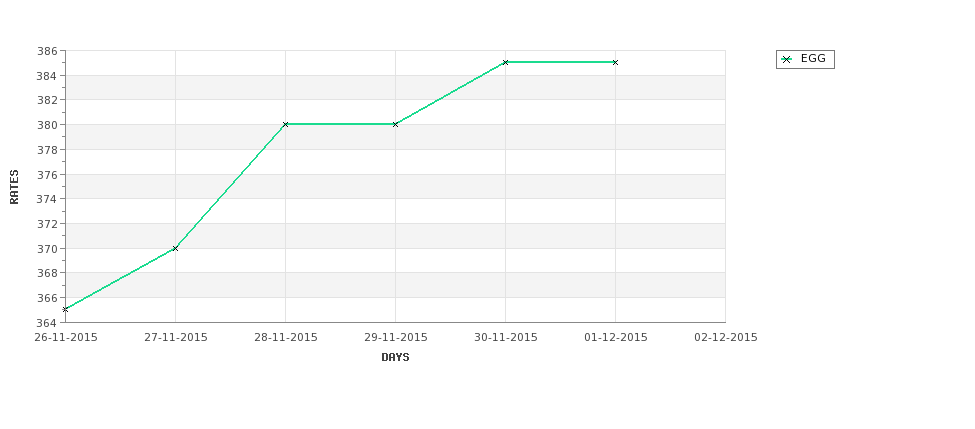Screen dimensions: 975x429
Task: Select the 380 data marker on 28-11-2015
Action: point(285,124)
